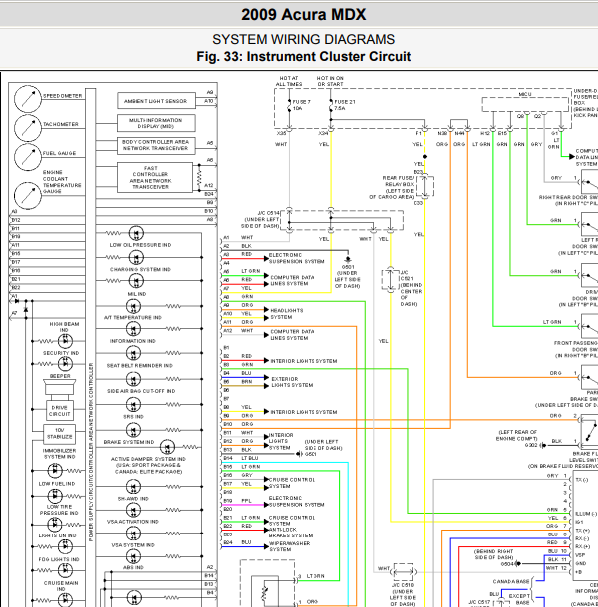Select 'Fig. 33: Instrument Cluster Circuit' caption
Screen dimensions: 598x607
[303, 57]
